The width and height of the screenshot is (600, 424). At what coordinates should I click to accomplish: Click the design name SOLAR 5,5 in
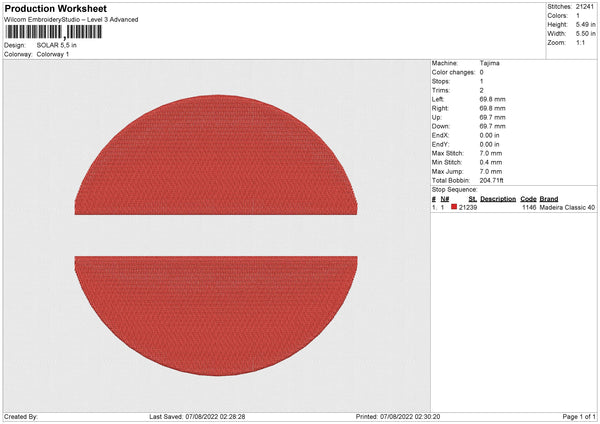(x=56, y=45)
